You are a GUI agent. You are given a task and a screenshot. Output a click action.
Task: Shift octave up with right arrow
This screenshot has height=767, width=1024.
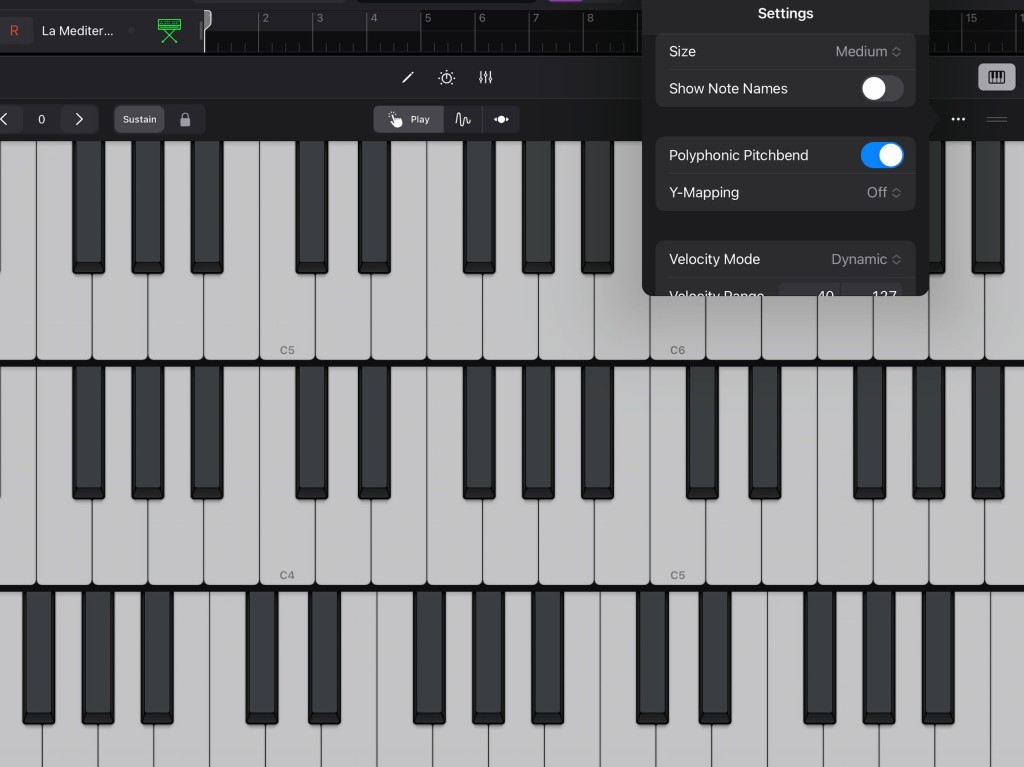point(79,120)
